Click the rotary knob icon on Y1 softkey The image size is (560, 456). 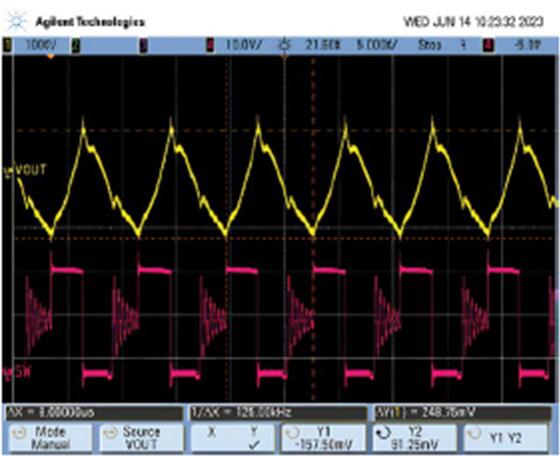click(292, 433)
